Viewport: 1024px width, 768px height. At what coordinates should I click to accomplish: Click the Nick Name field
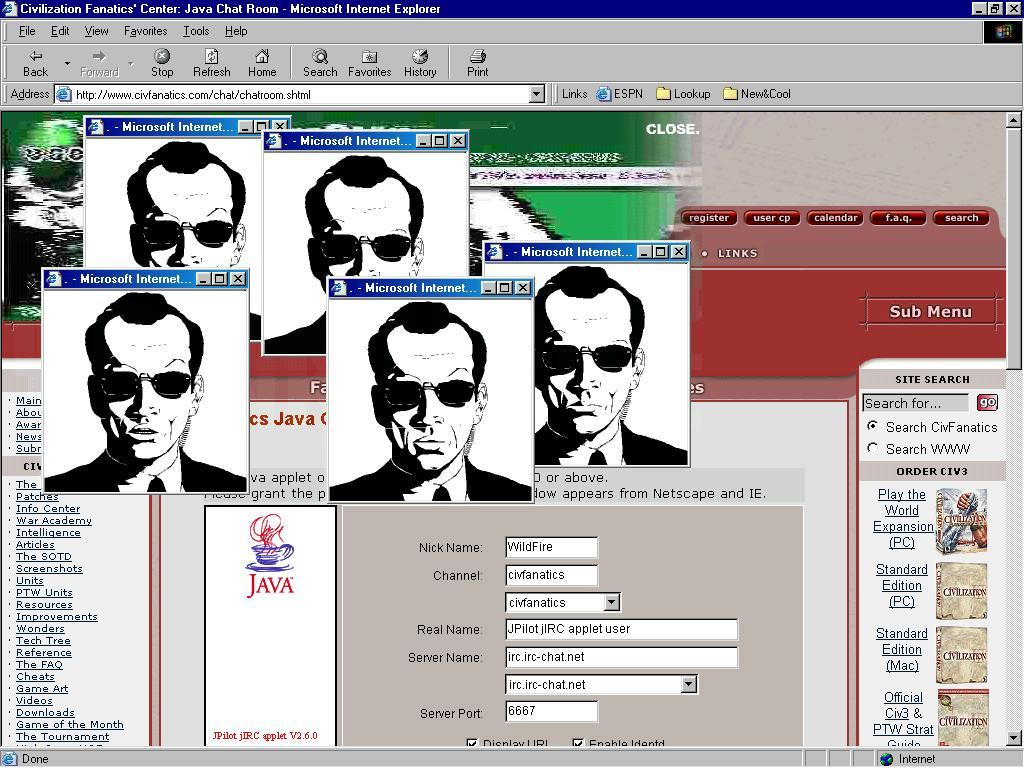[551, 547]
